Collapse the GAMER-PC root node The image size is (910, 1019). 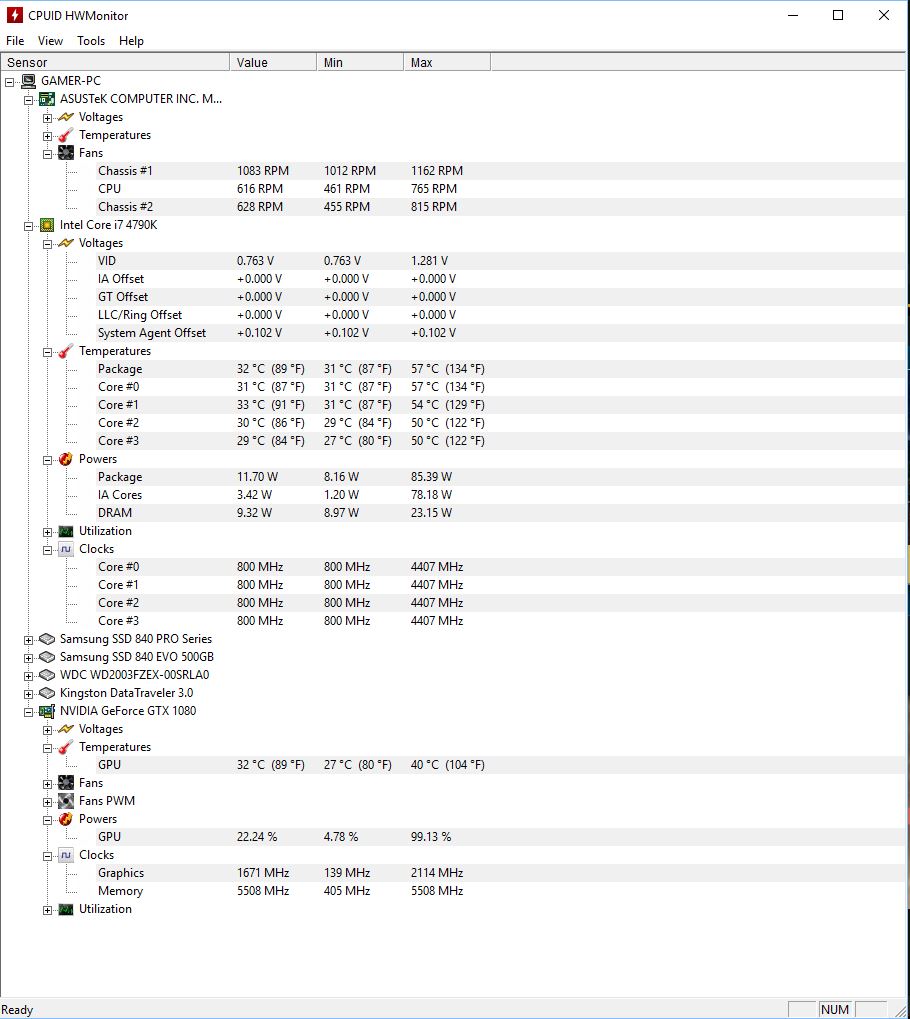click(10, 82)
